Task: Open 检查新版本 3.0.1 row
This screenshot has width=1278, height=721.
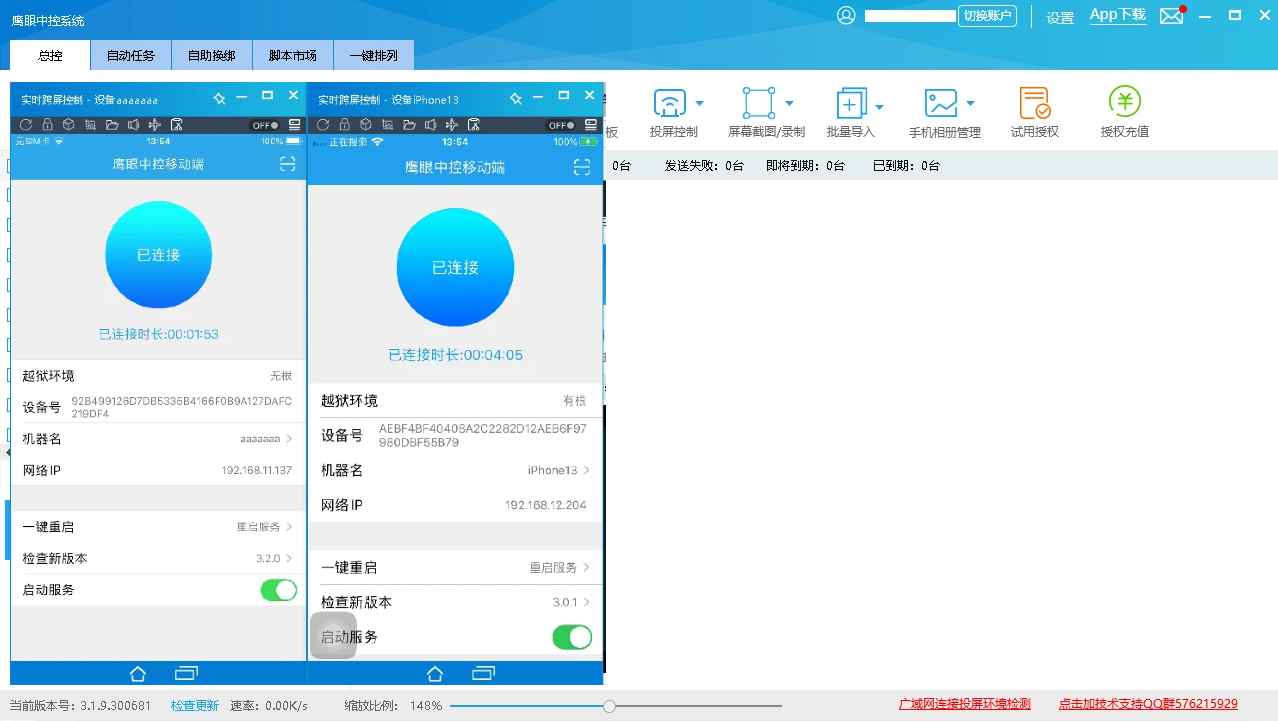Action: click(x=456, y=602)
